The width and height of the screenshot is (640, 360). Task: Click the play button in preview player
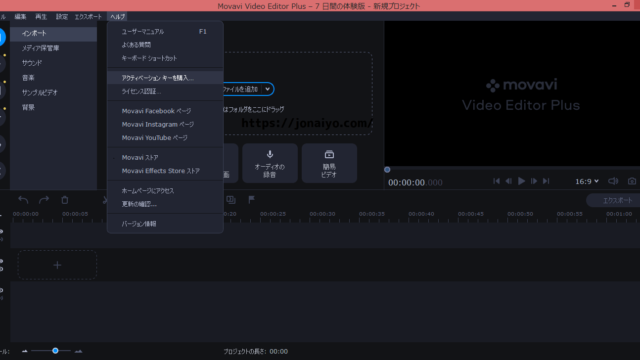(521, 181)
